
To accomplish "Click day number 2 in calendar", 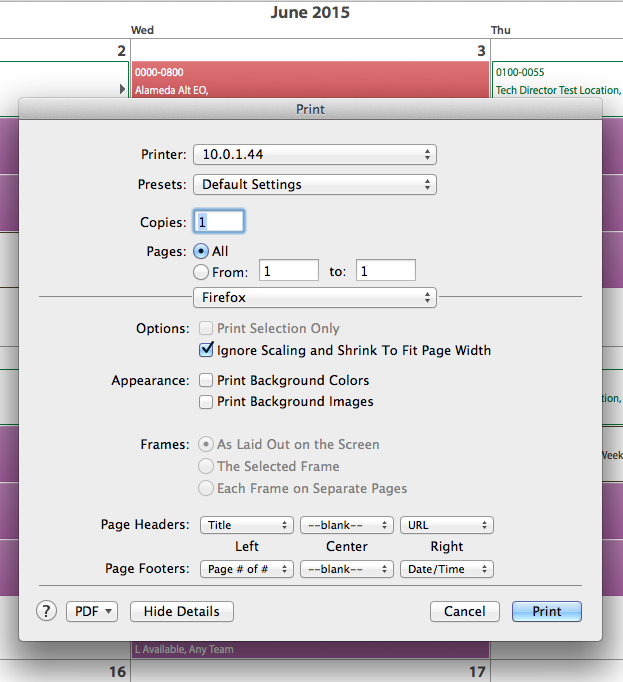I will 121,51.
